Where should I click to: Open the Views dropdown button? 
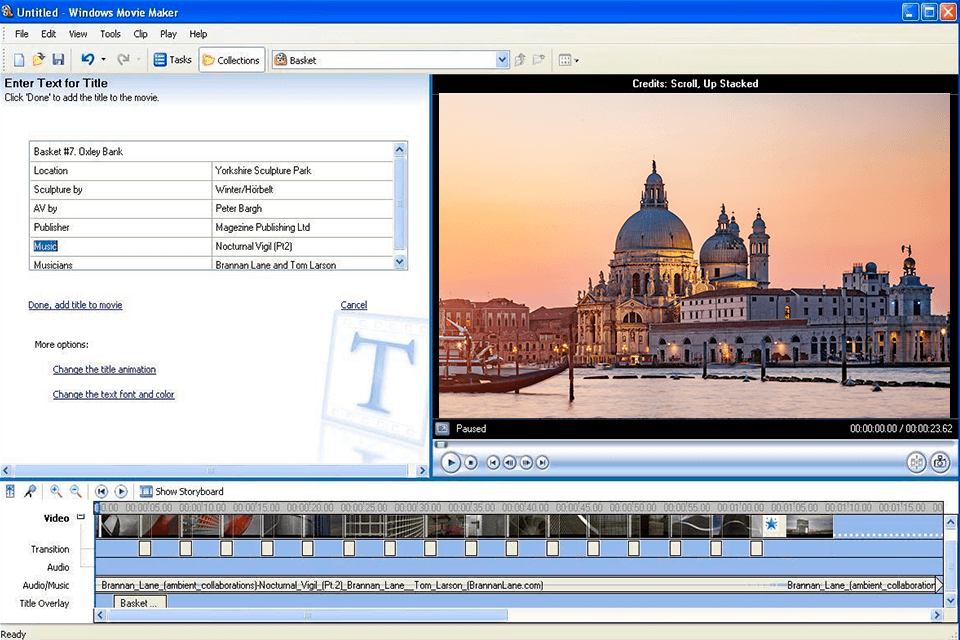[x=569, y=60]
